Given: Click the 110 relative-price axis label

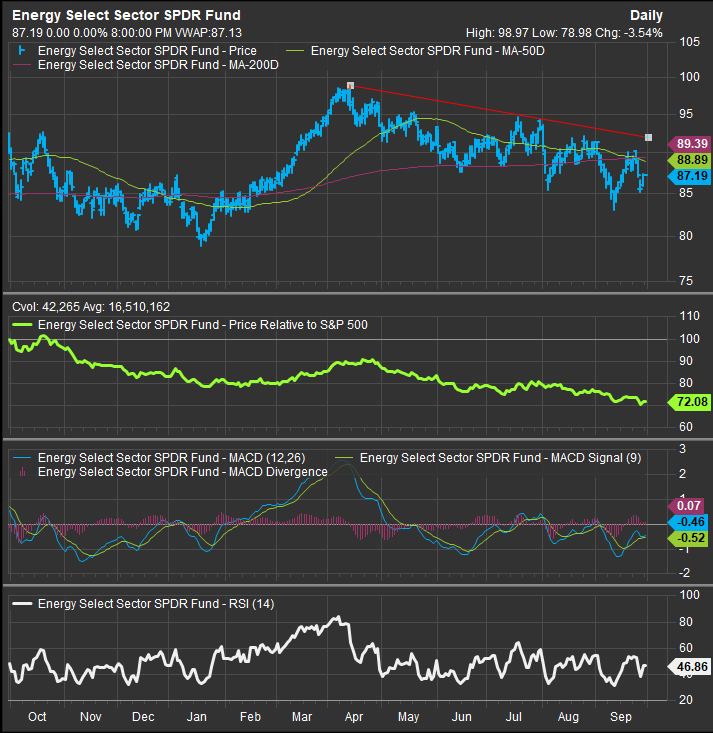Looking at the screenshot, I should pos(690,316).
